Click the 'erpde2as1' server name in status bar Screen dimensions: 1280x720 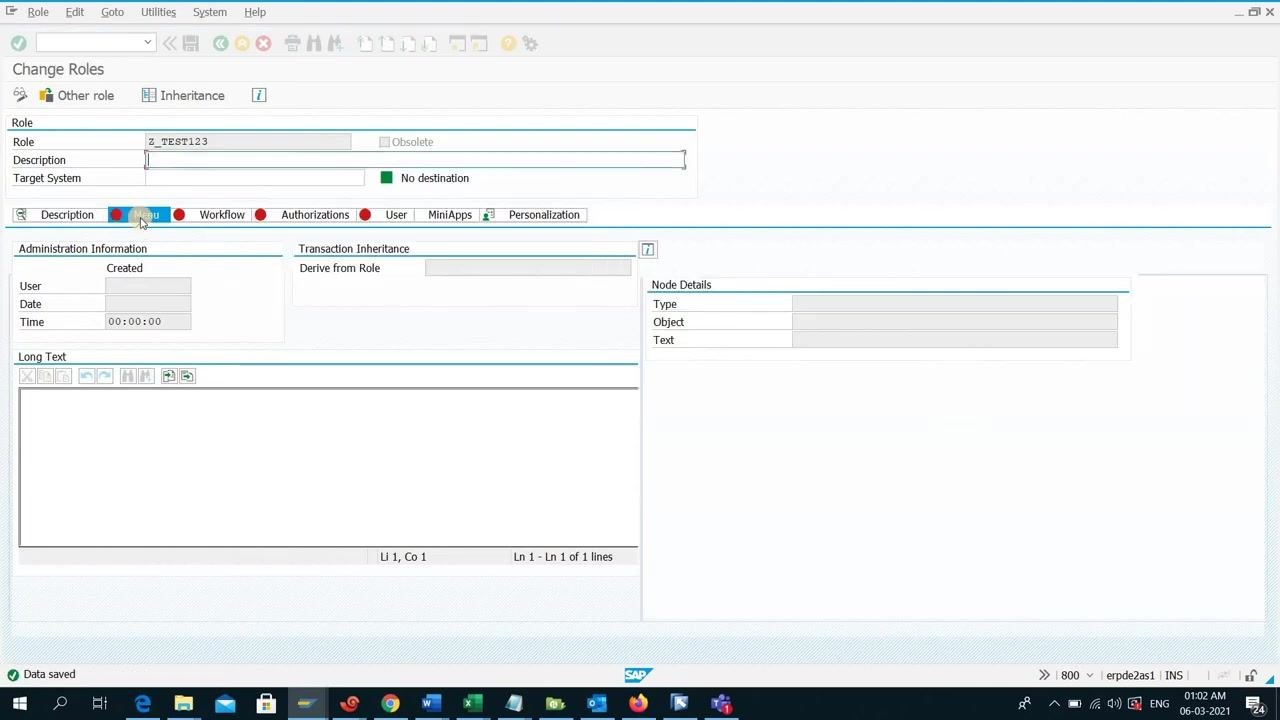click(x=1130, y=675)
